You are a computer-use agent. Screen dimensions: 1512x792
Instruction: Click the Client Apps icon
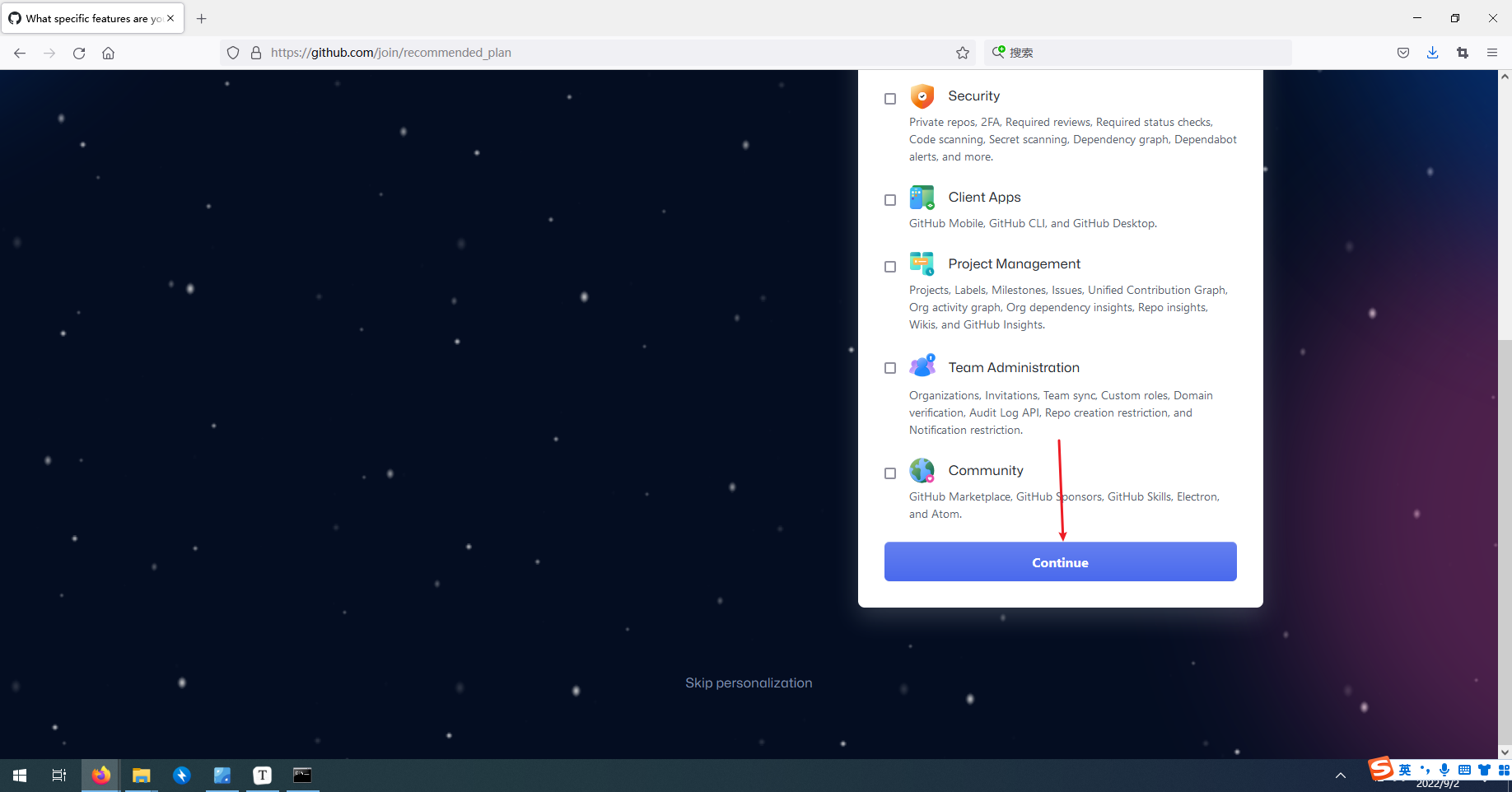coord(922,198)
